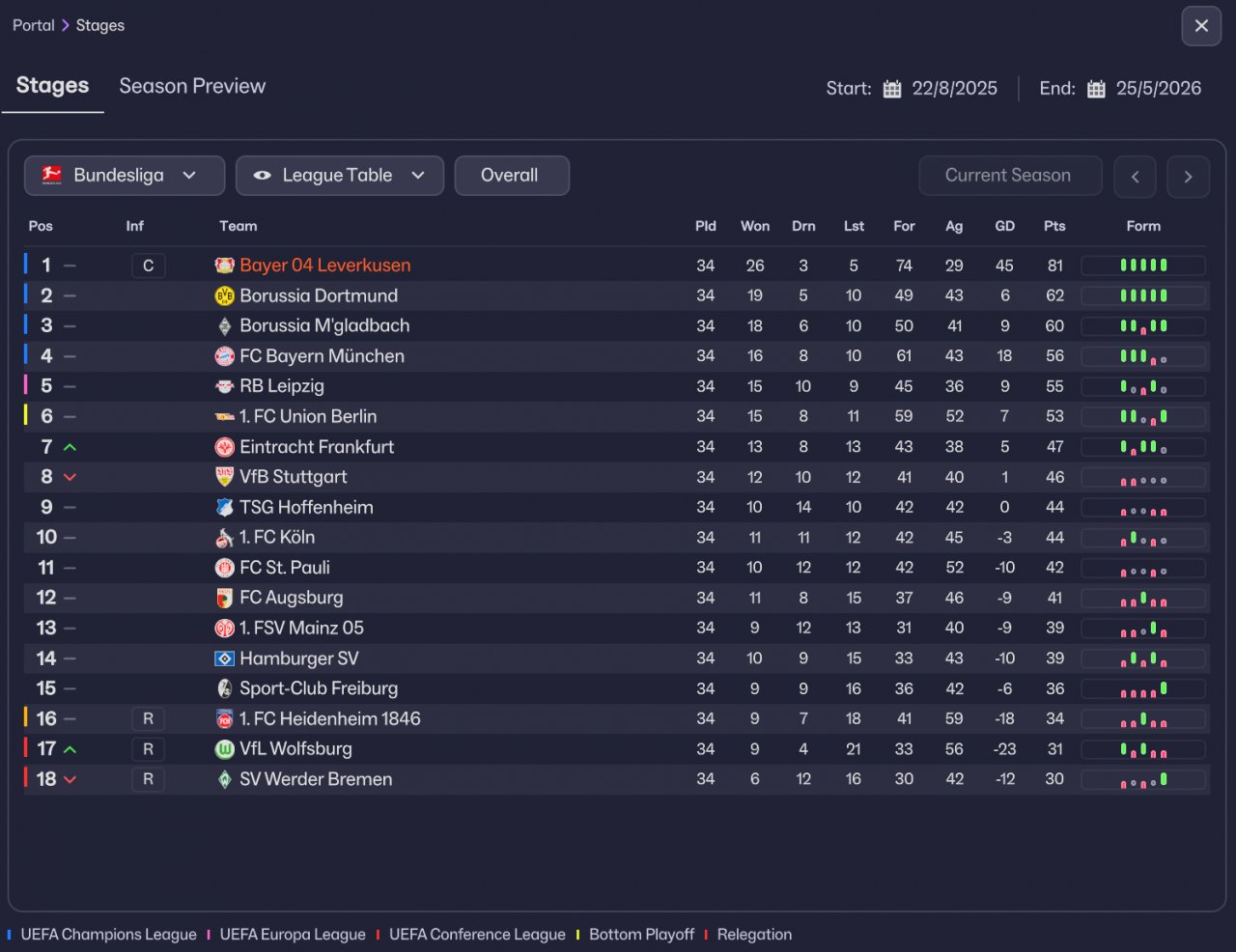Click the Borussia Dortmund club badge
The width and height of the screenshot is (1236, 952).
coord(224,295)
